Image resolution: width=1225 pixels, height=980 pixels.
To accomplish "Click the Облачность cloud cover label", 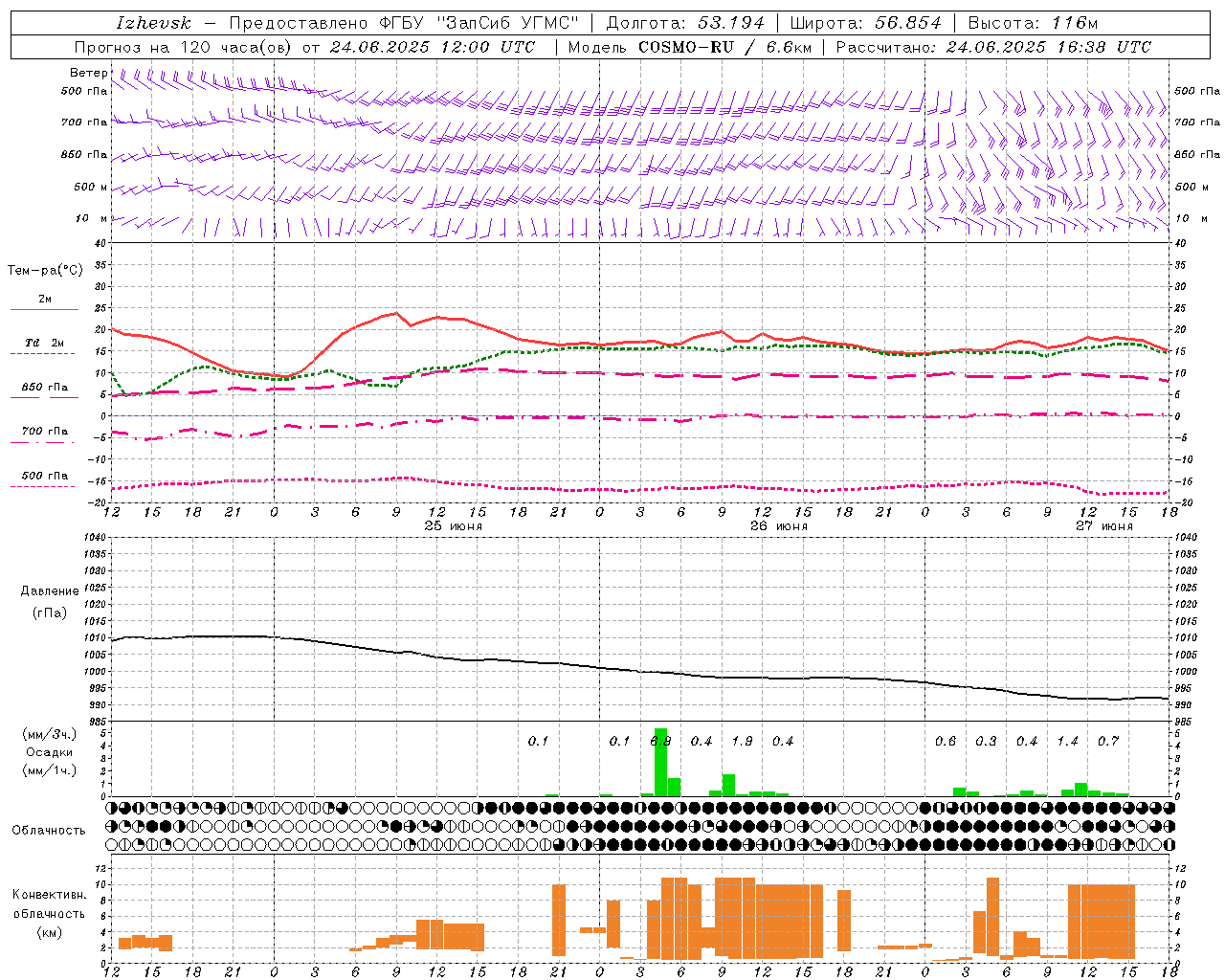I will pyautogui.click(x=49, y=831).
